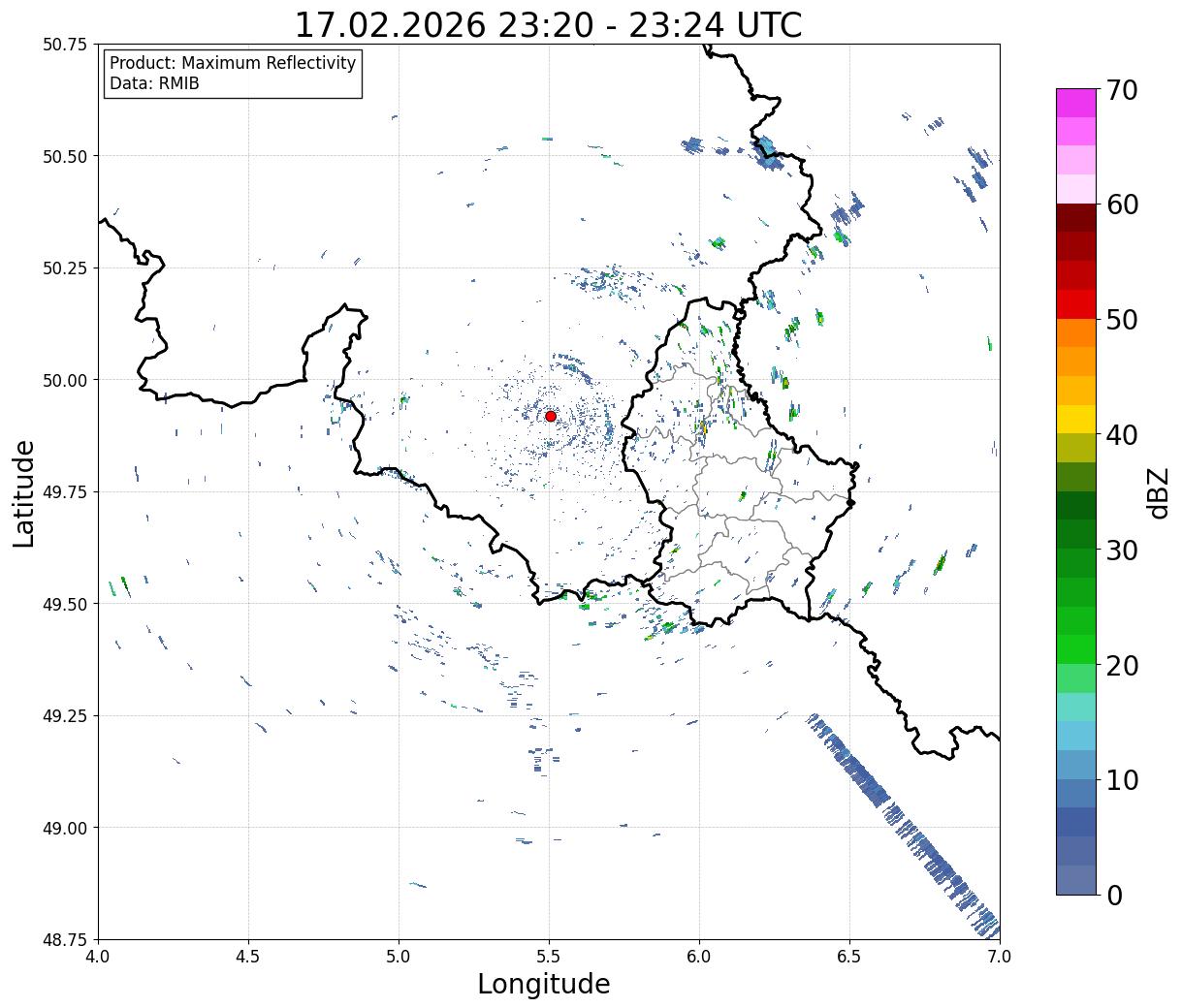Click the colorbar tick label "70"

(x=1122, y=90)
